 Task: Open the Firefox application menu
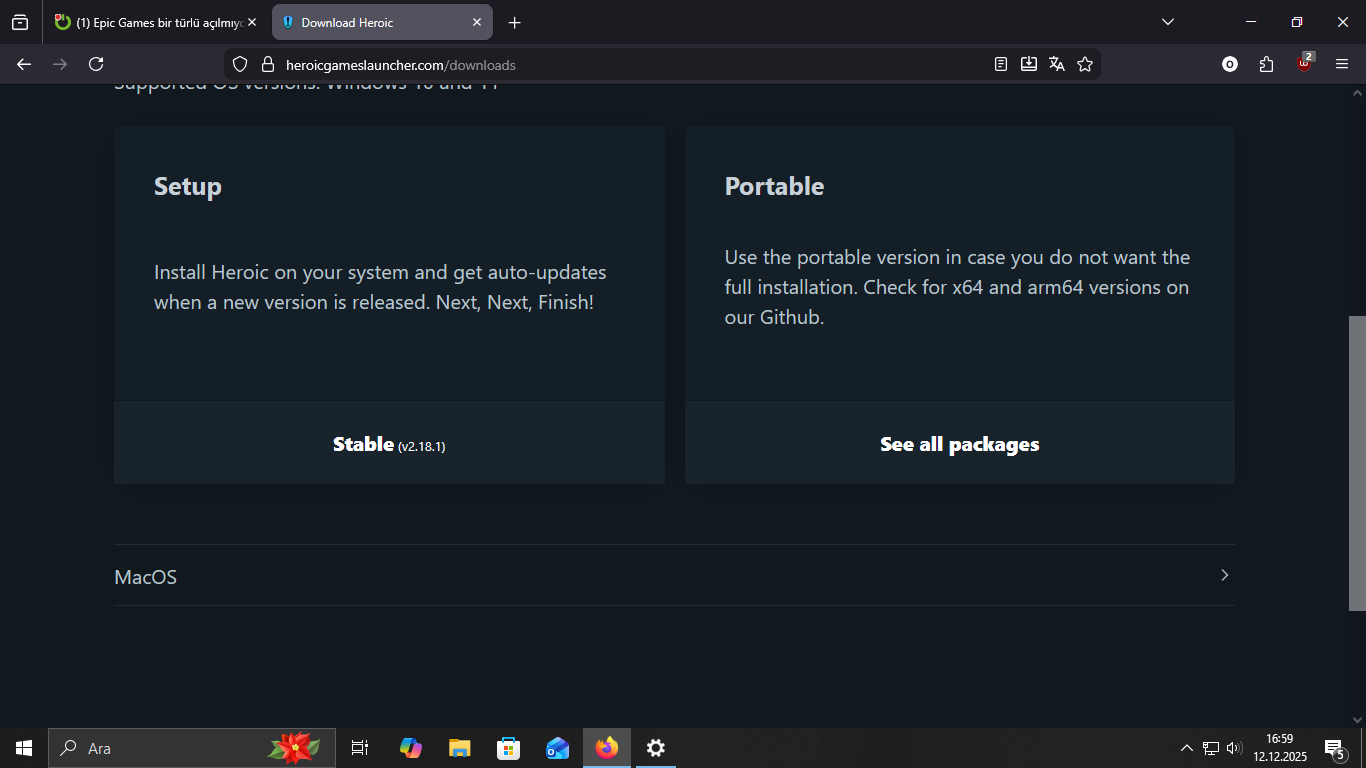tap(1342, 64)
